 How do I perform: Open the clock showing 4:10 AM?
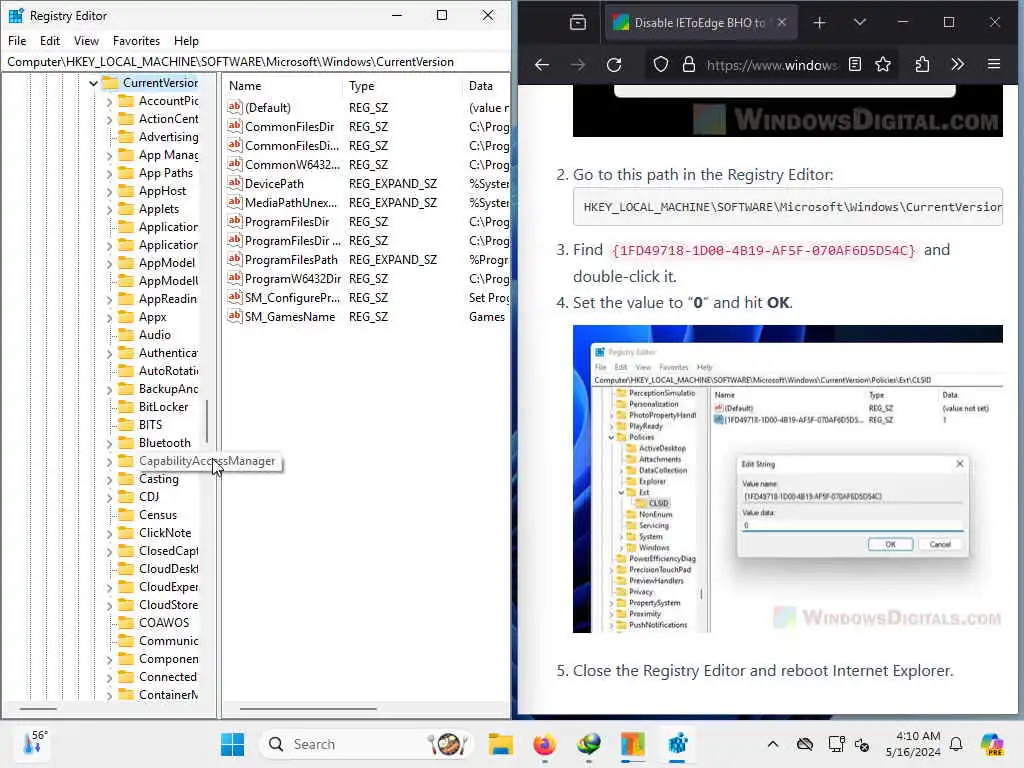coord(913,744)
